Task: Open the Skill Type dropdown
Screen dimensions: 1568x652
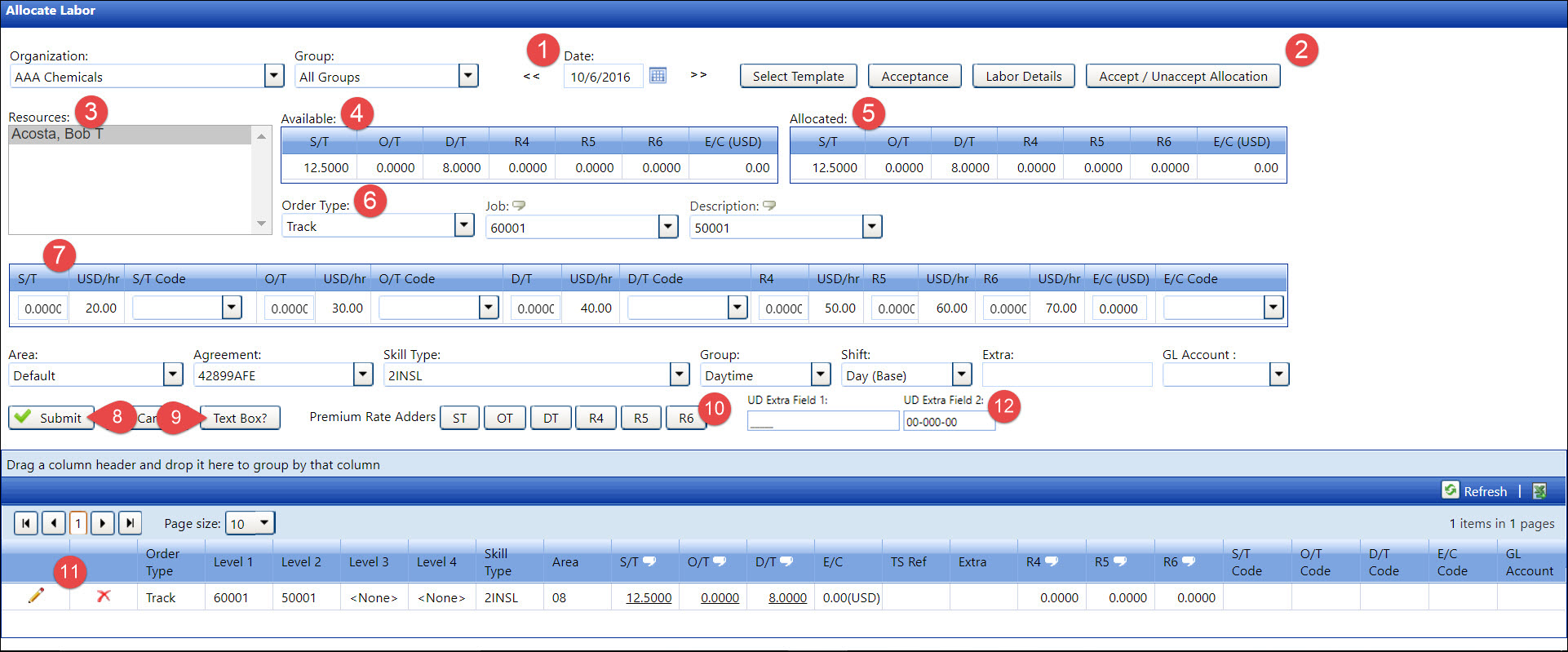Action: (x=680, y=375)
